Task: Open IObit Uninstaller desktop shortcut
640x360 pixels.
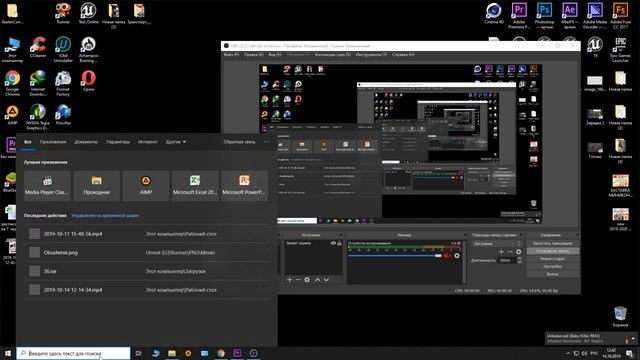Action: pyautogui.click(x=63, y=50)
